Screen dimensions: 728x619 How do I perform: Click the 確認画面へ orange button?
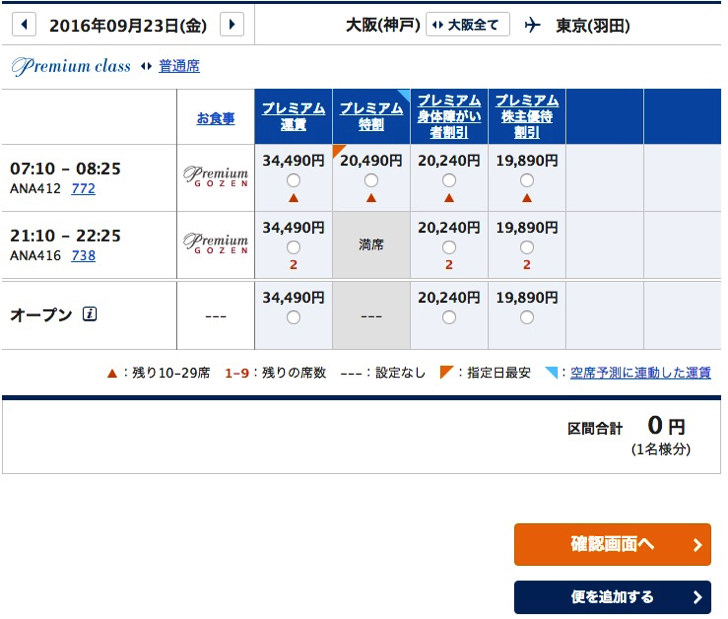[x=612, y=545]
